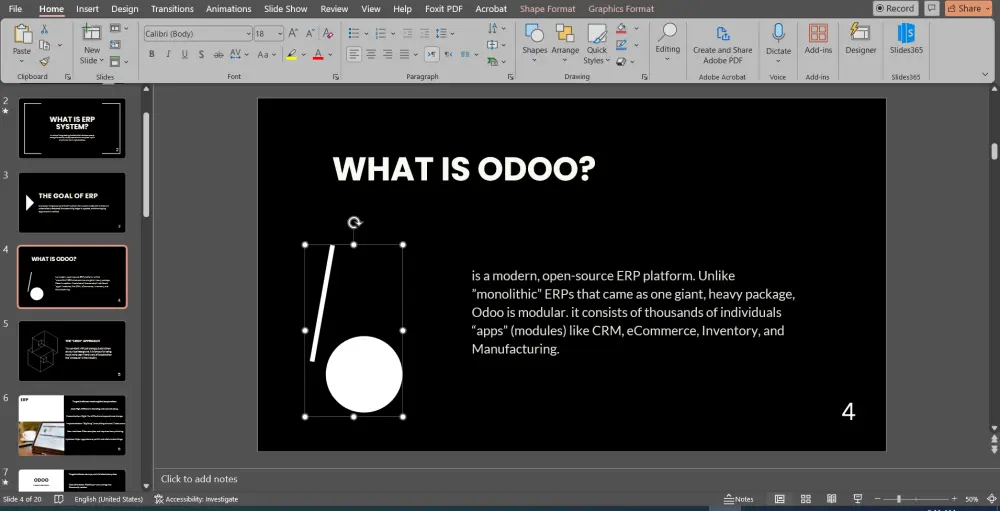Screen dimensions: 1000x511
Task: Click the Format Painter brush icon
Action: pos(45,61)
